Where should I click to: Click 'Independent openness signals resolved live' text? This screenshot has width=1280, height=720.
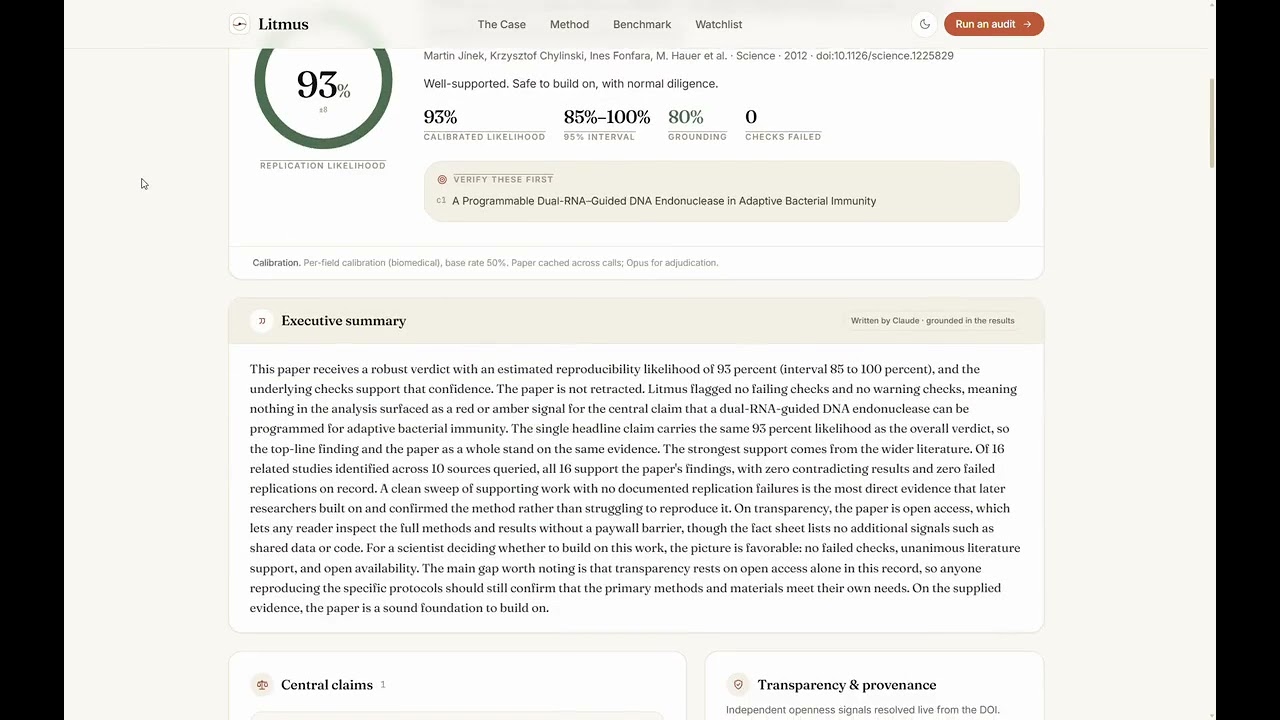862,710
